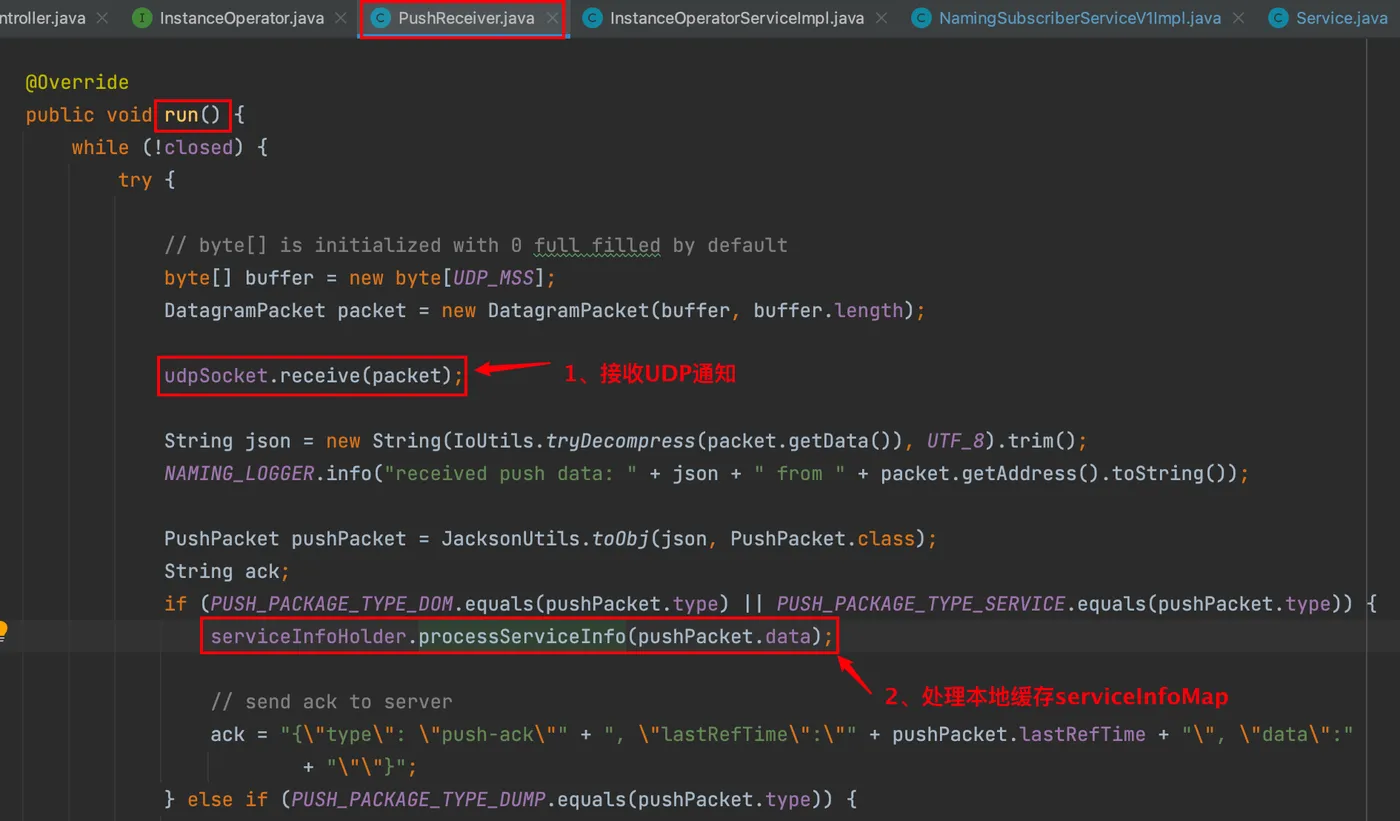The image size is (1400, 821).
Task: Click the processServiceInfo method call
Action: 522,636
